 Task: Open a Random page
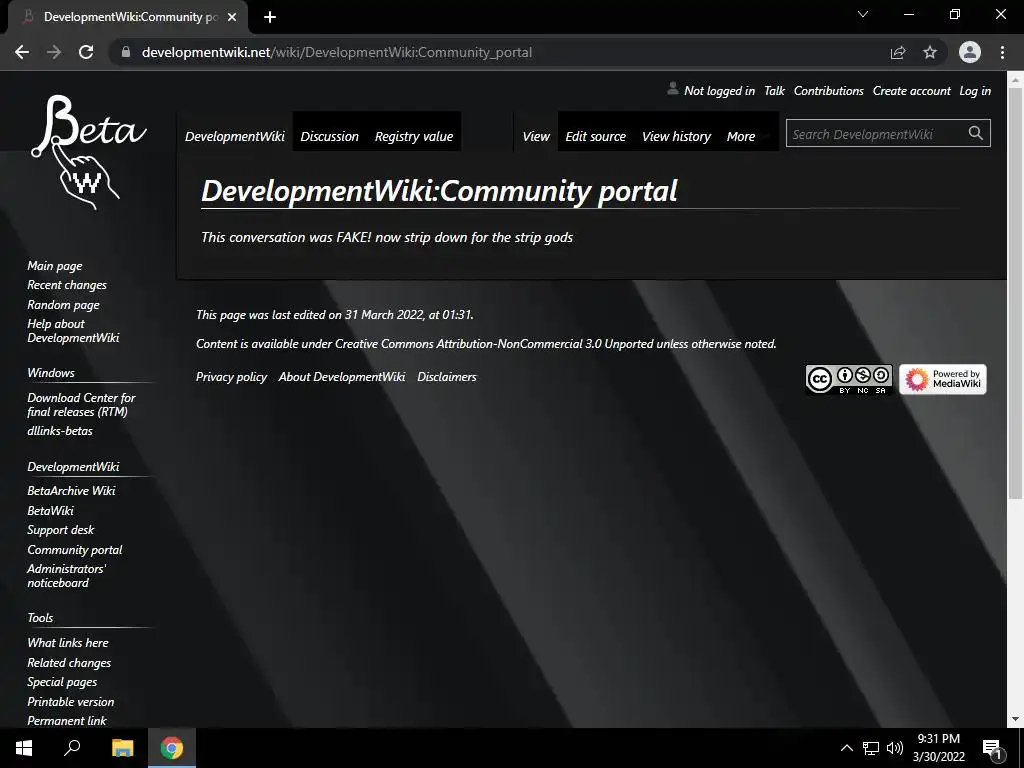pos(63,304)
